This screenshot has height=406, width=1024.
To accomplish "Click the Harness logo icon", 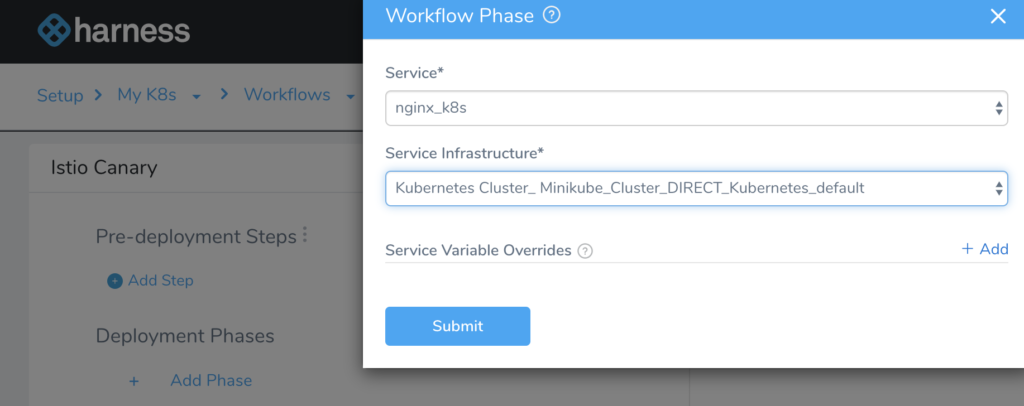I will click(x=54, y=30).
